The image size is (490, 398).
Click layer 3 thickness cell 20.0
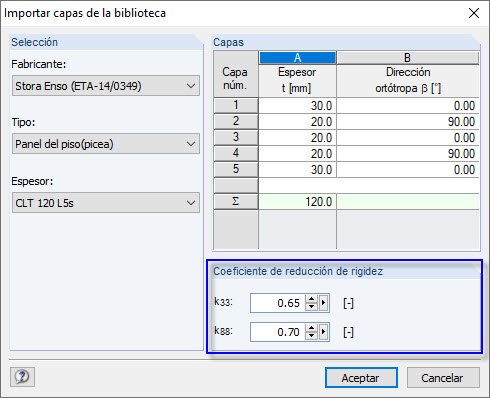tap(298, 138)
